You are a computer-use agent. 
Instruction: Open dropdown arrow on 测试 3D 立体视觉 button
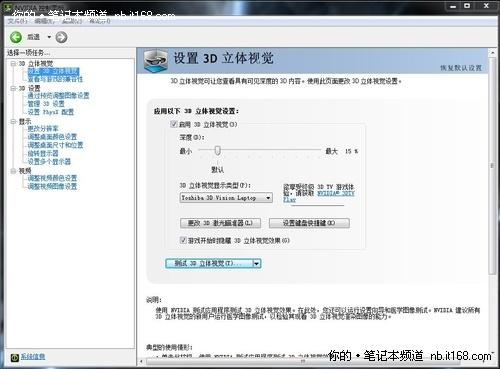point(256,263)
